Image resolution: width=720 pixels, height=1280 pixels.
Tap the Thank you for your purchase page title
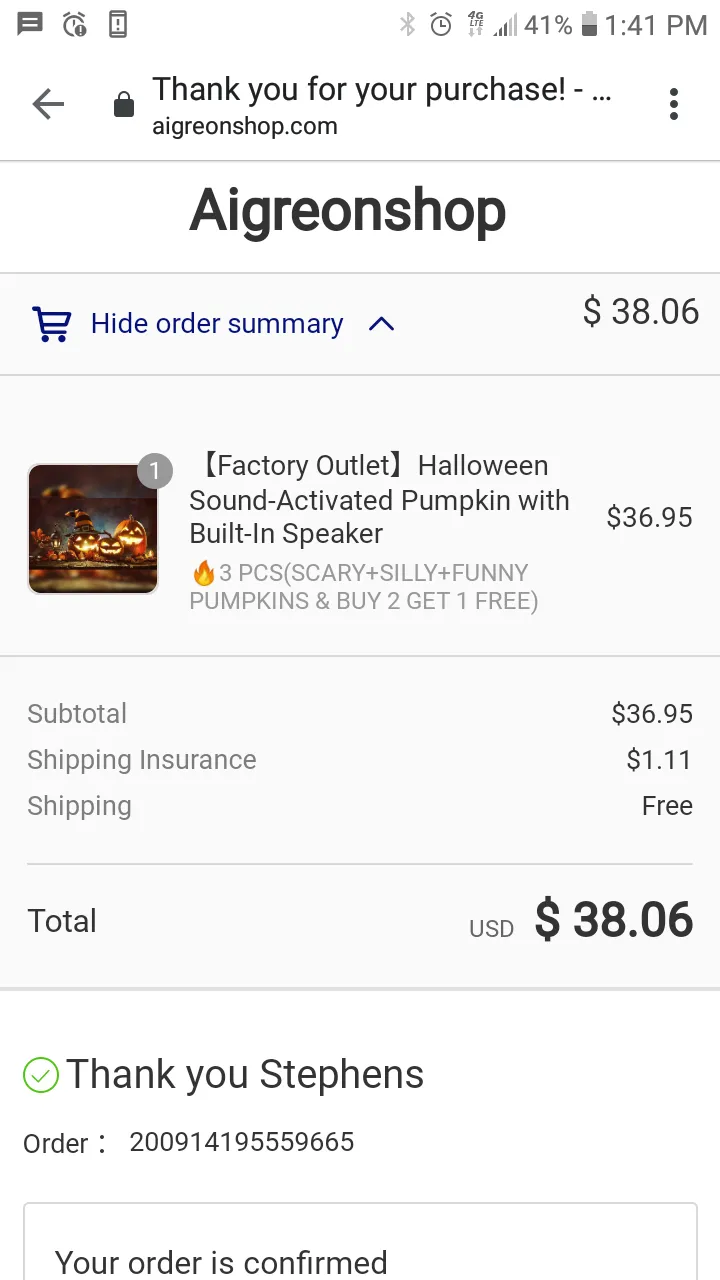382,90
